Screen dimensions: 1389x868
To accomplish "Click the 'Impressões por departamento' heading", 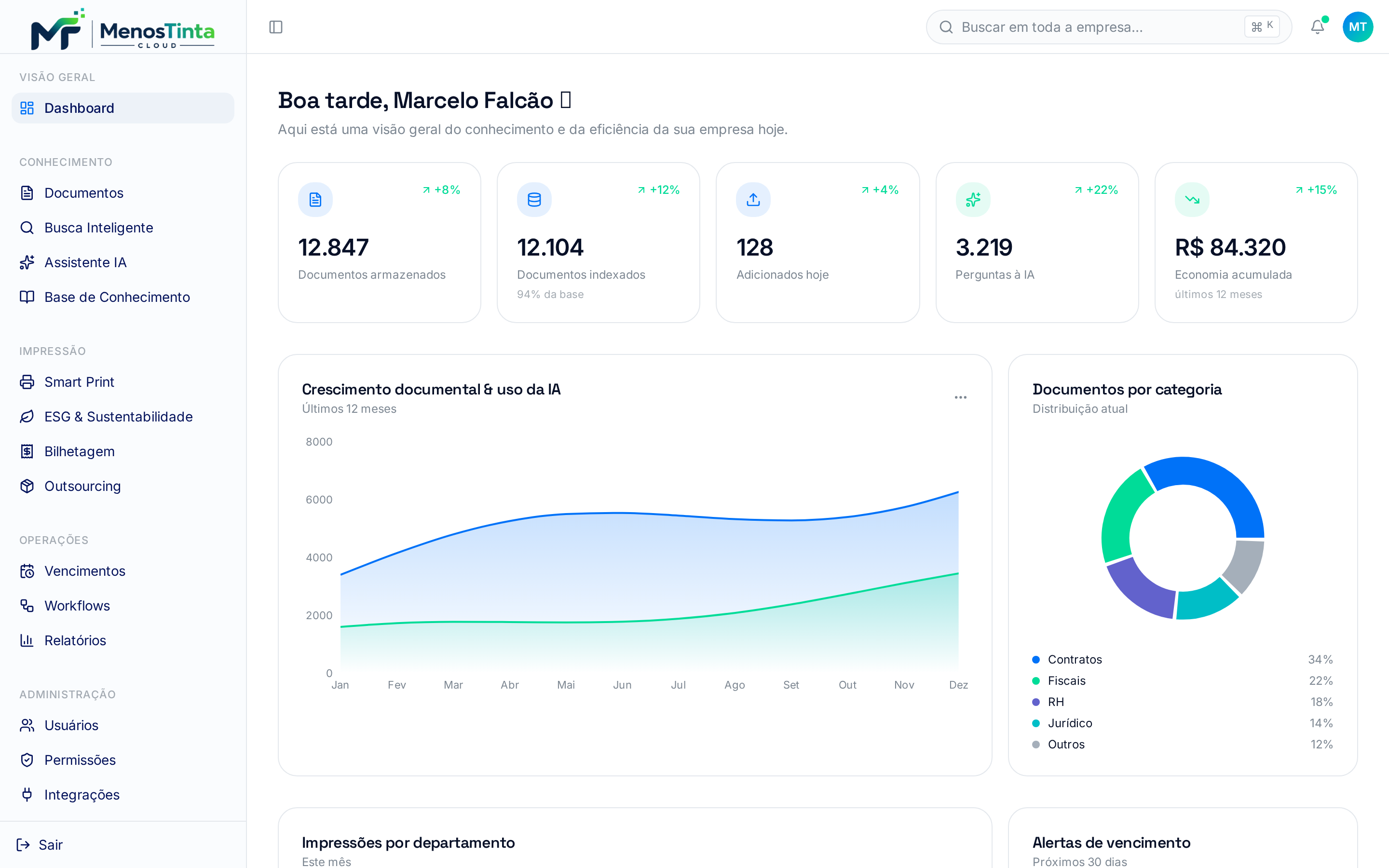I will coord(408,842).
